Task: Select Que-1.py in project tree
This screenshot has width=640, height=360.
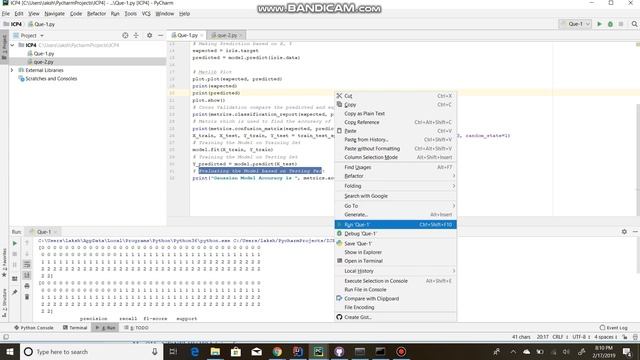Action: click(44, 53)
